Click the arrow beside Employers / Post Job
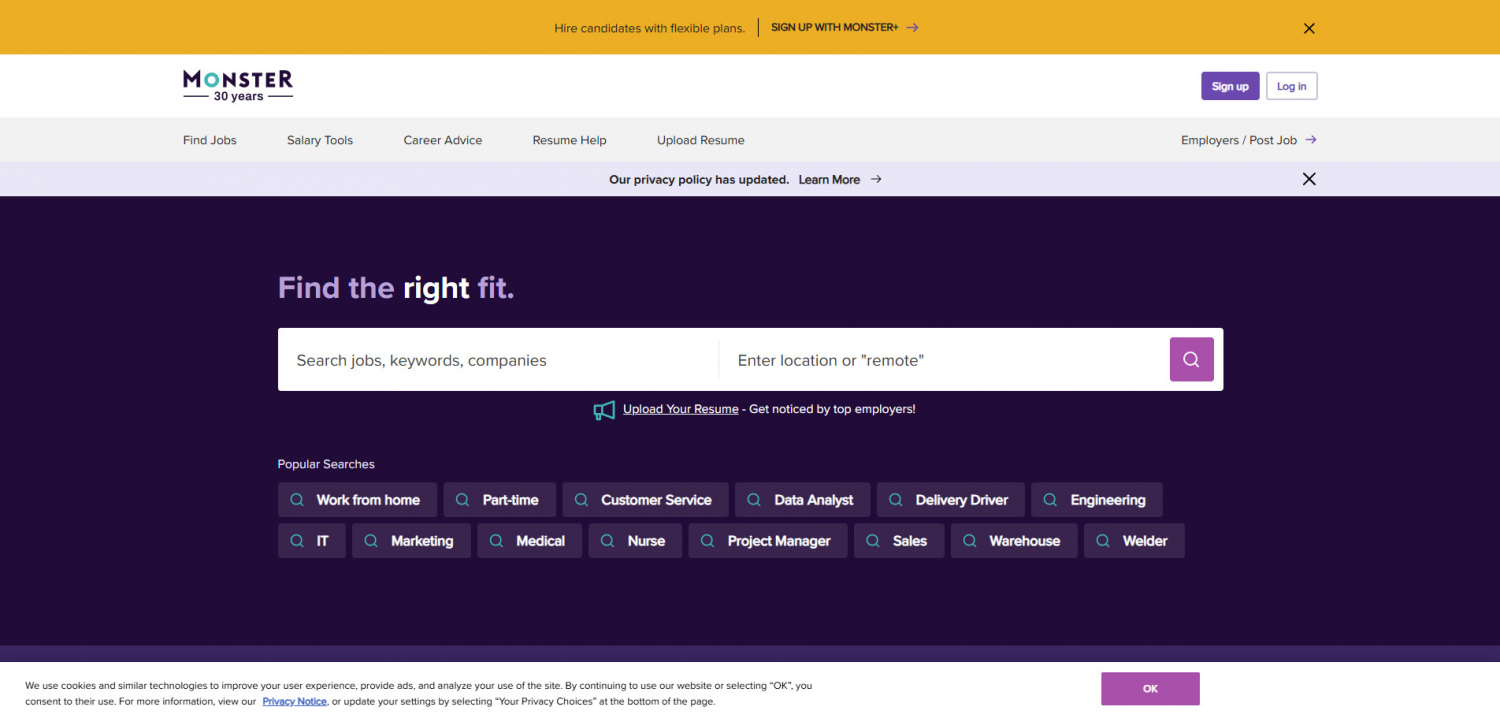Viewport: 1500px width, 718px height. 1310,140
